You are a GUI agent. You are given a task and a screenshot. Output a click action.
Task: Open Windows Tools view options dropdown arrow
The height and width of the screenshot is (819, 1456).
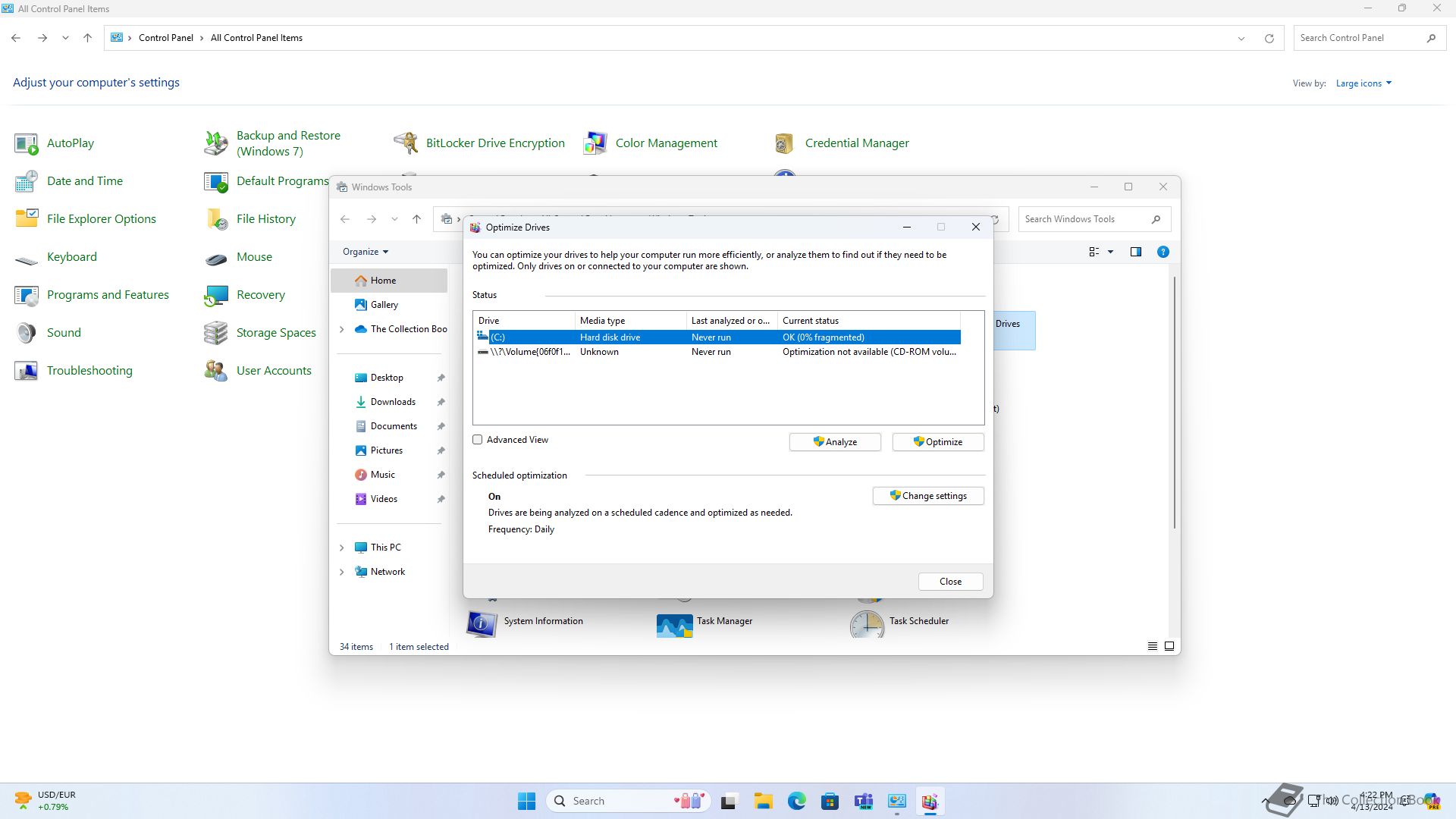pos(1110,252)
